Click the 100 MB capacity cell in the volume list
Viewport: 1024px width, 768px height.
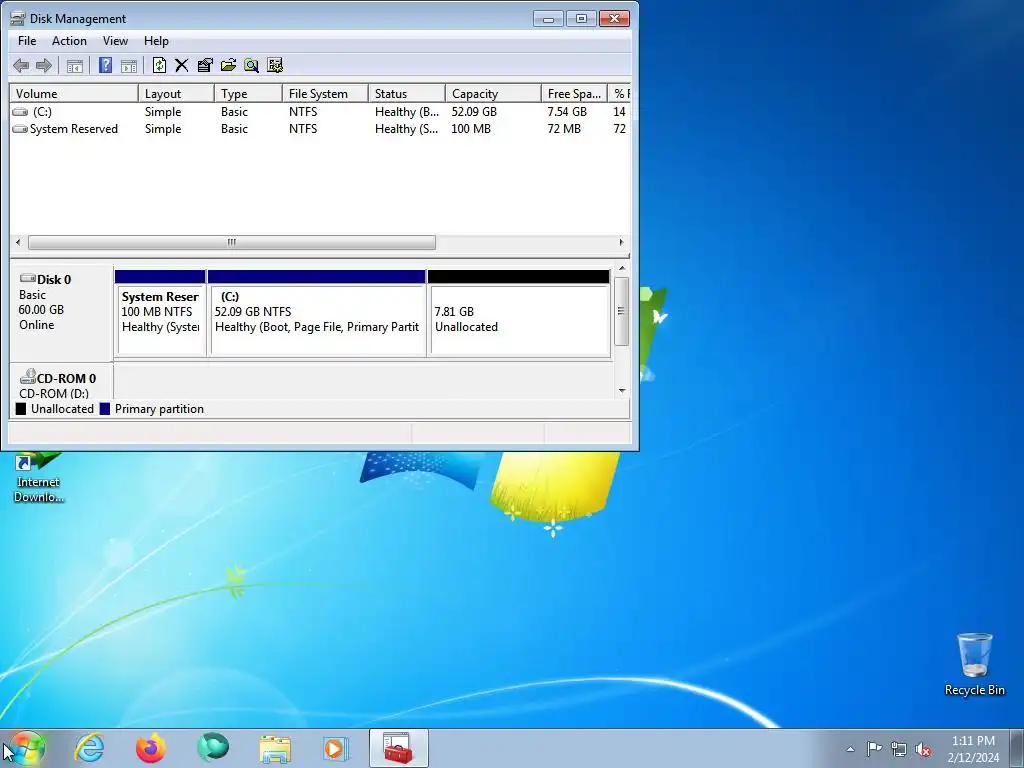(471, 129)
